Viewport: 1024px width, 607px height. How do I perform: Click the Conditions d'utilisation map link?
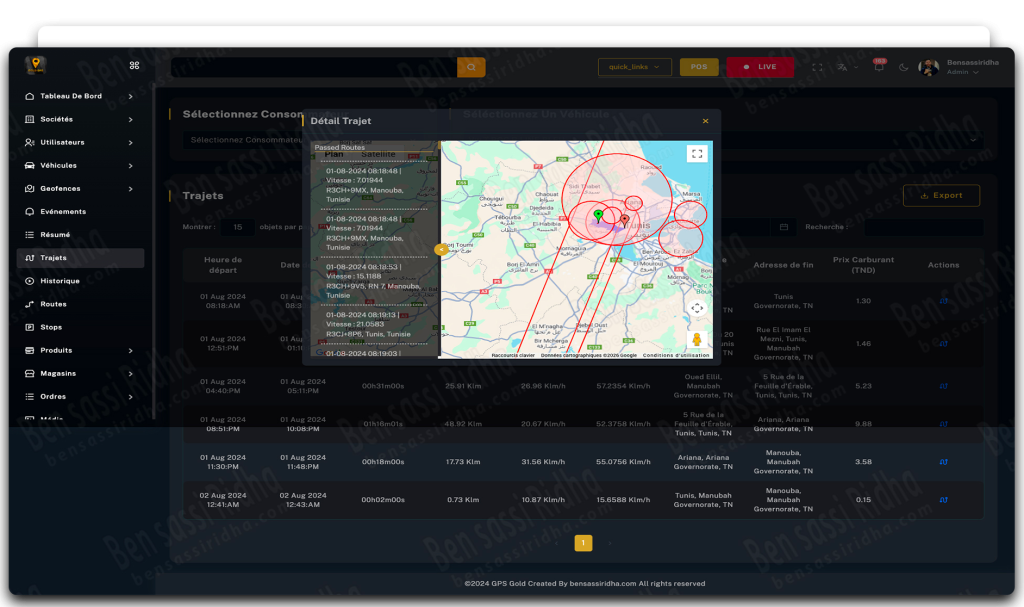tap(676, 355)
